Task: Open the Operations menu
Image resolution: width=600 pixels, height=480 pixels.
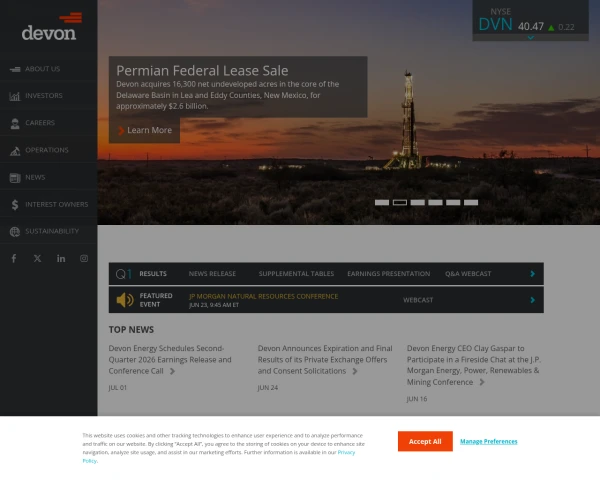Action: [49, 150]
